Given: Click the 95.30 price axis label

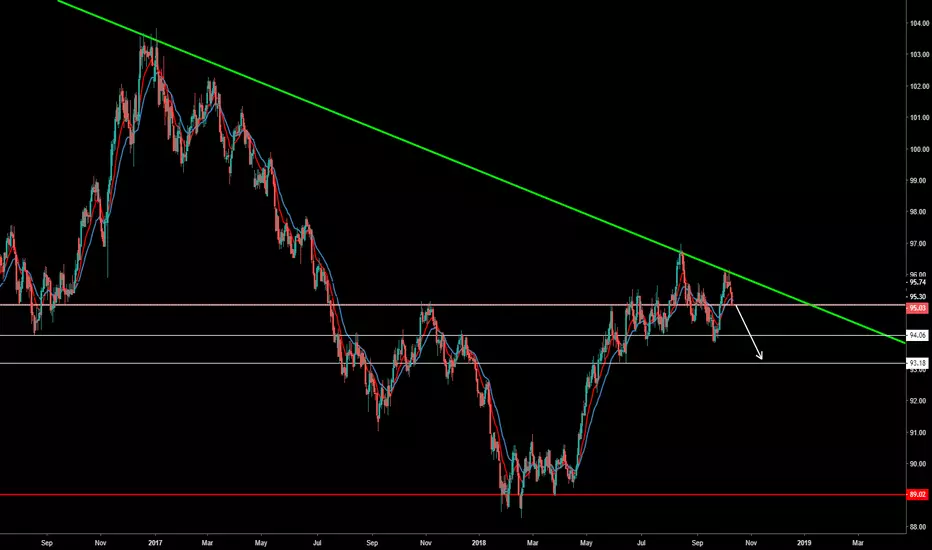Looking at the screenshot, I should click(x=918, y=297).
